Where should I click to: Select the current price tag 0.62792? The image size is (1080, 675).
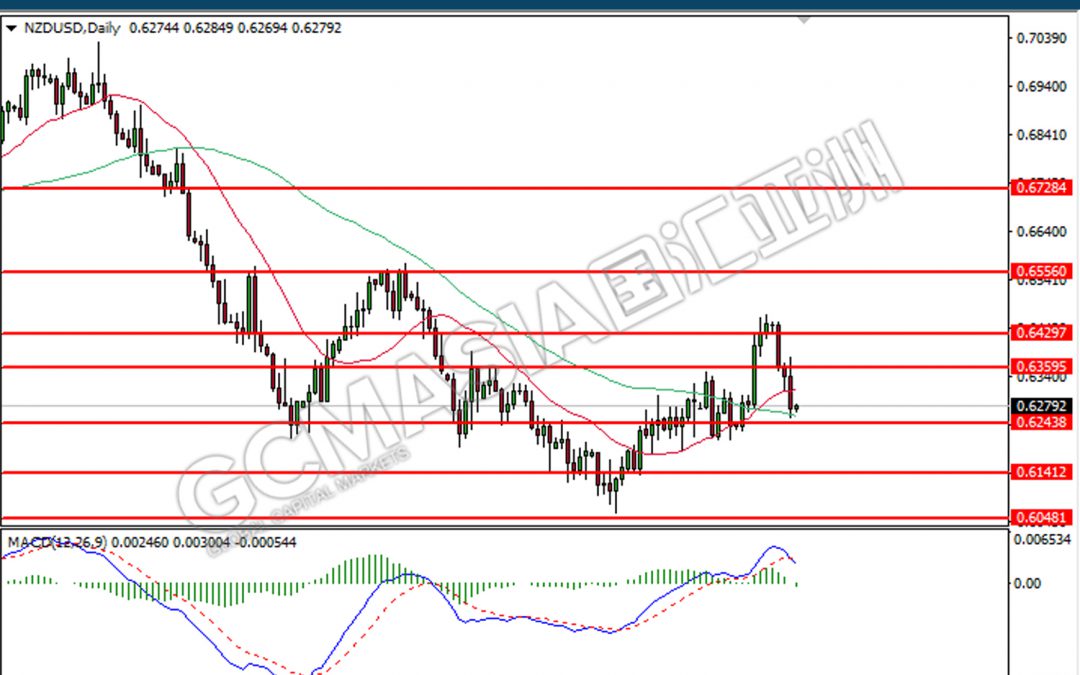click(x=1043, y=406)
